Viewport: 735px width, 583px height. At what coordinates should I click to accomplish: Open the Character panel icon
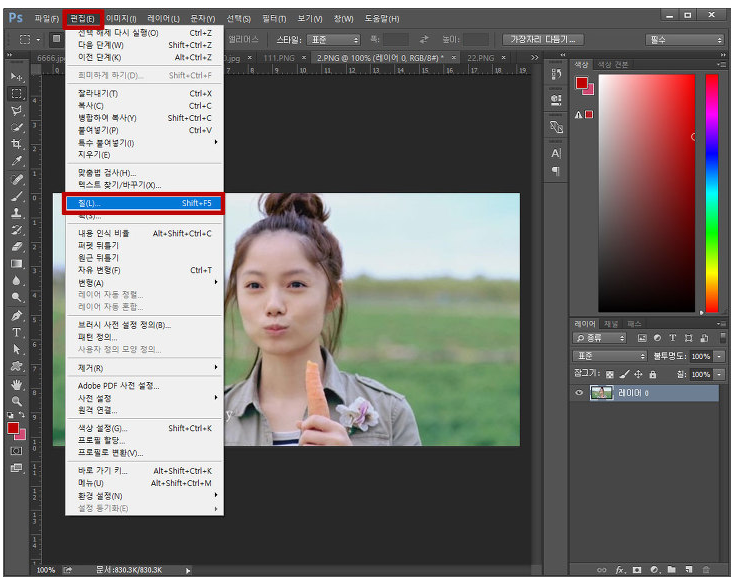556,153
